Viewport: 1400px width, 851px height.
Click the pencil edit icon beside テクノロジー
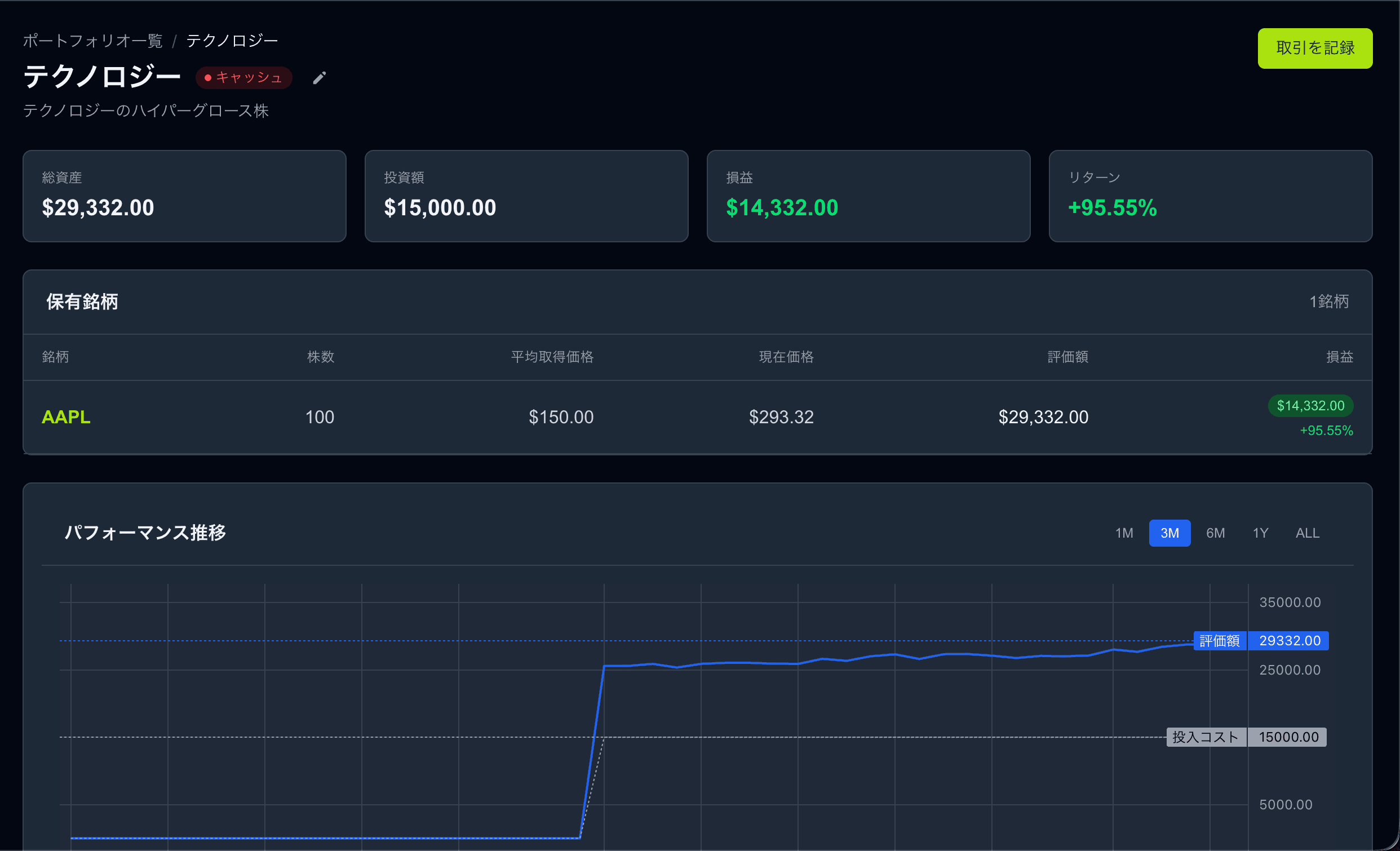pyautogui.click(x=320, y=78)
